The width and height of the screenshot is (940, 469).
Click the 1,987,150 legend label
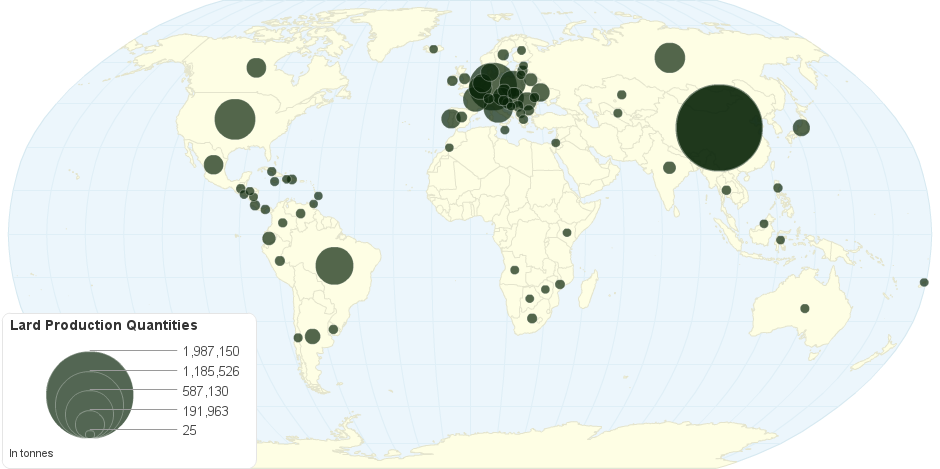coord(211,351)
